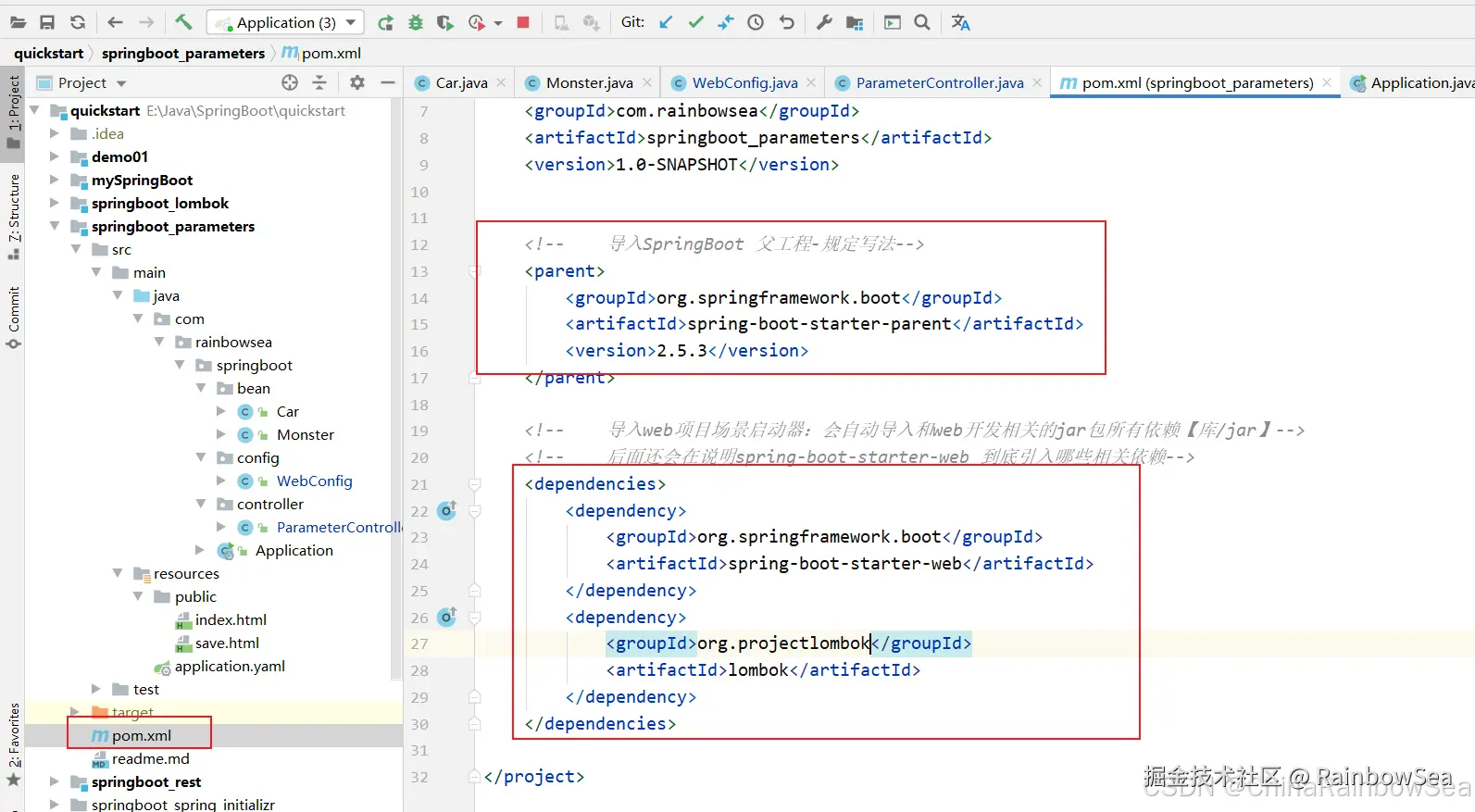This screenshot has width=1475, height=812.
Task: Open the profiler dropdown arrow
Action: coord(498,23)
